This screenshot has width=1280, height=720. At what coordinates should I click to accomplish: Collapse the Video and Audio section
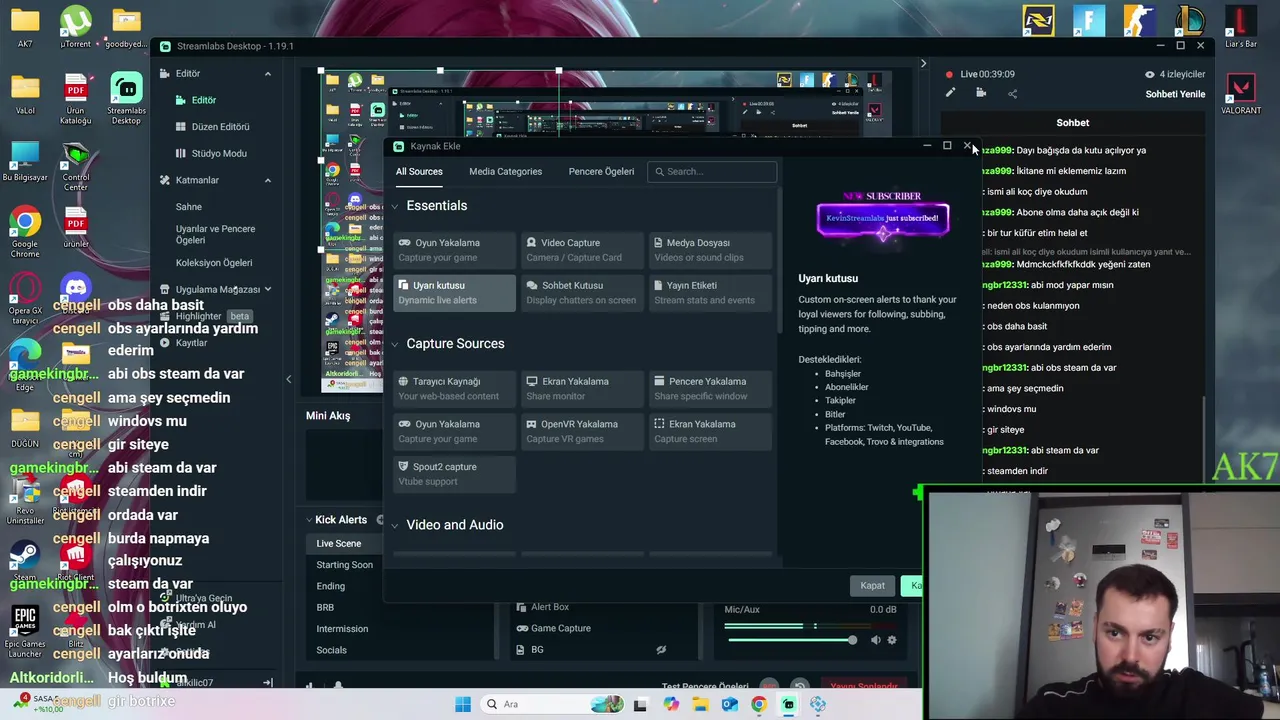pyautogui.click(x=395, y=525)
